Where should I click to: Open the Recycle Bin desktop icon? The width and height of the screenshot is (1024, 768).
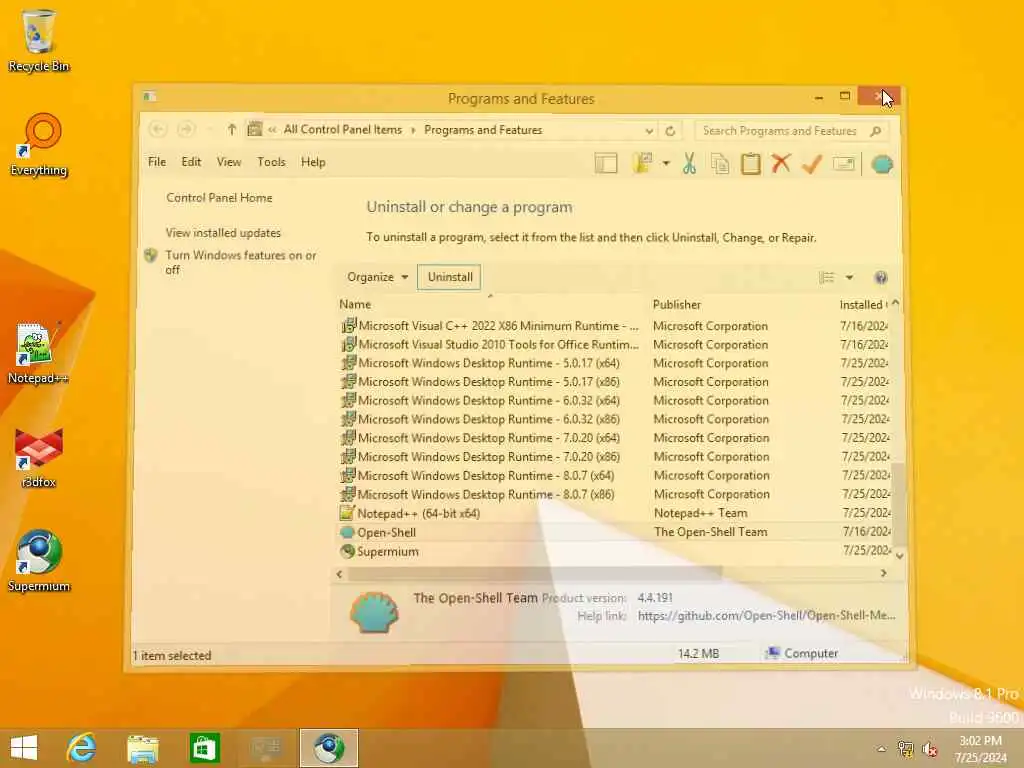click(39, 40)
